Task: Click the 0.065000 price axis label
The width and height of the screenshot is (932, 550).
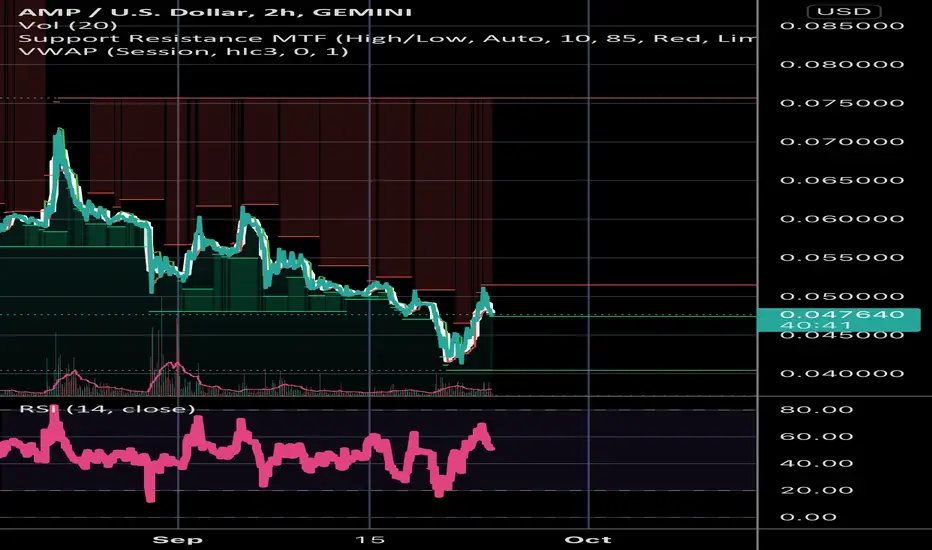Action: point(842,180)
